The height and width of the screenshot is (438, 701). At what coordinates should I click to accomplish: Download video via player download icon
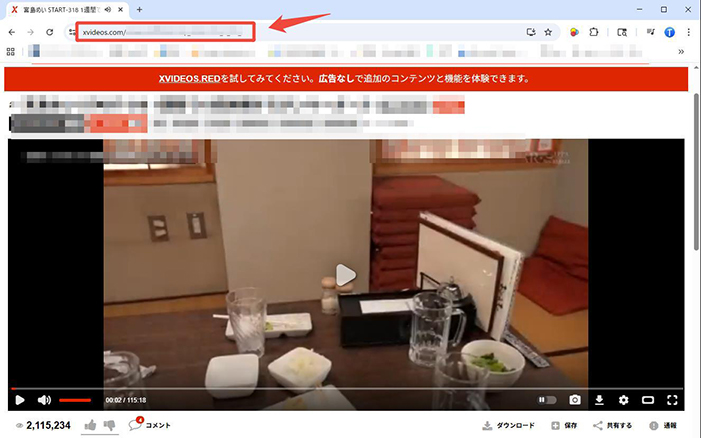click(x=599, y=400)
